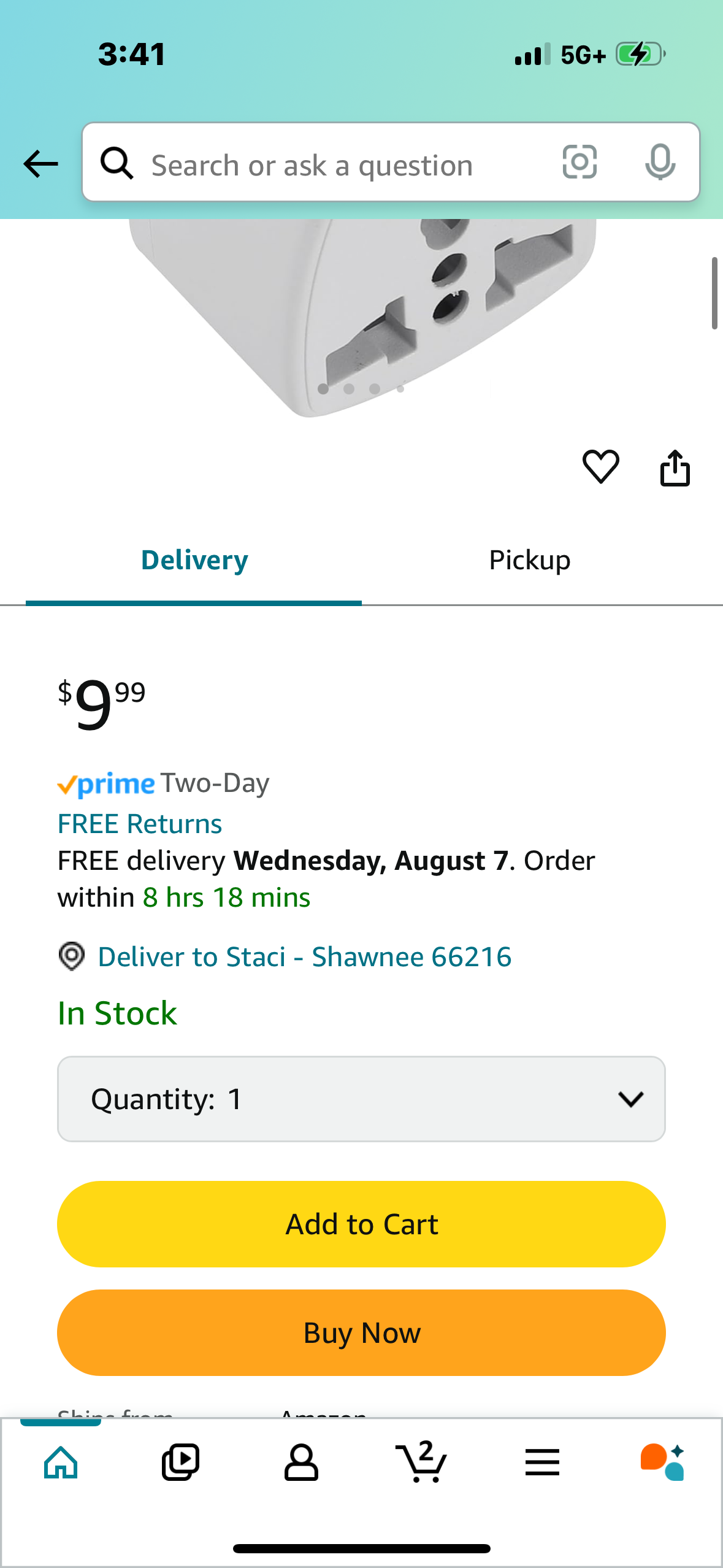Start voice search with microphone icon

660,163
